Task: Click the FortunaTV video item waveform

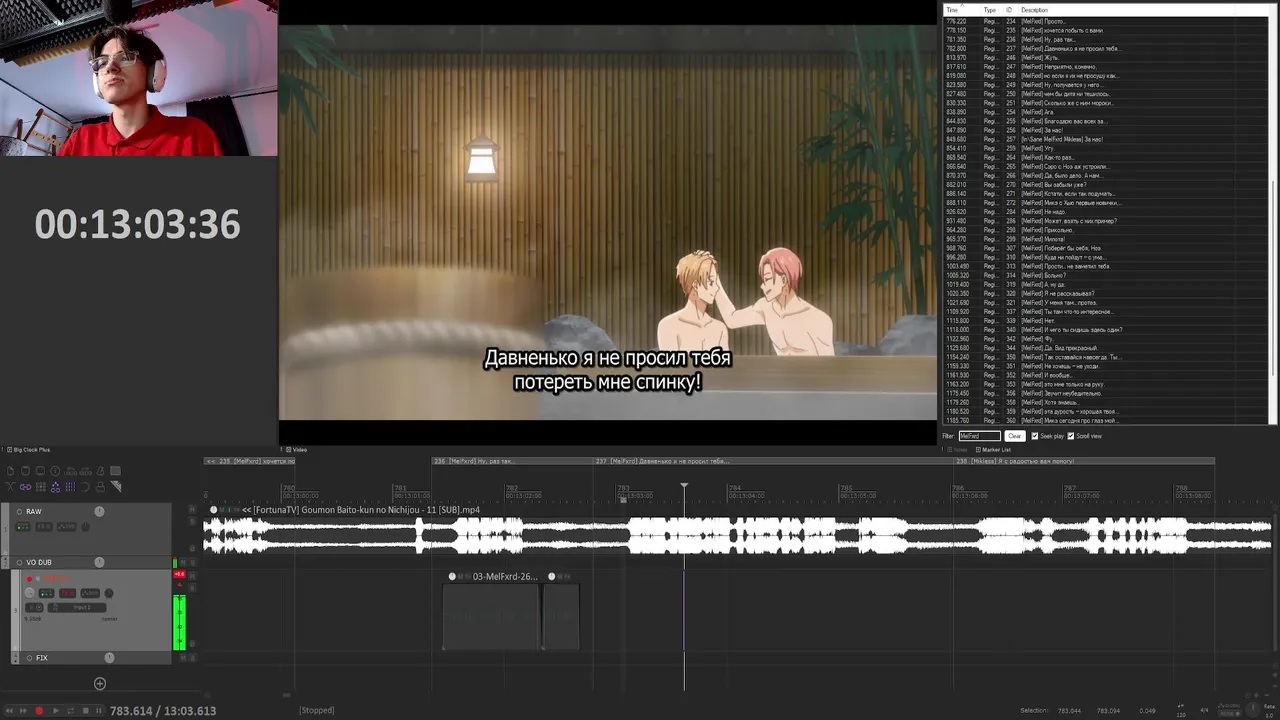Action: tap(738, 536)
